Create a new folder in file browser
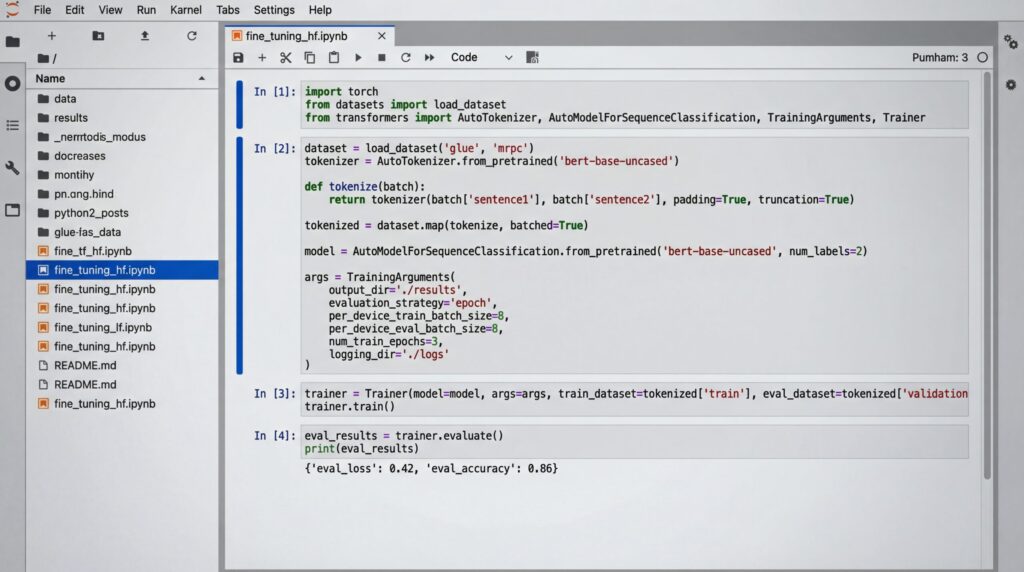Screen dimensions: 1024x572 click(98, 36)
